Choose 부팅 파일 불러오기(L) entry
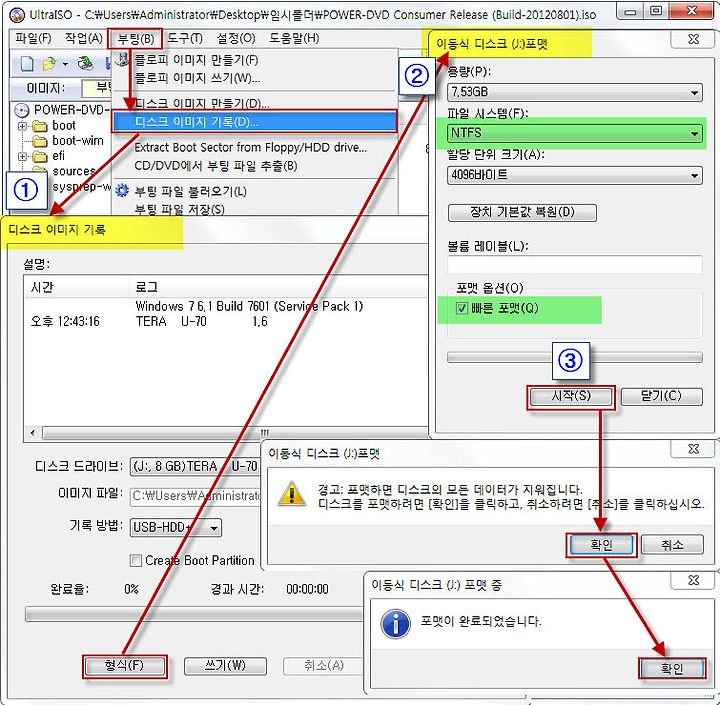This screenshot has height=705, width=720. pos(190,191)
